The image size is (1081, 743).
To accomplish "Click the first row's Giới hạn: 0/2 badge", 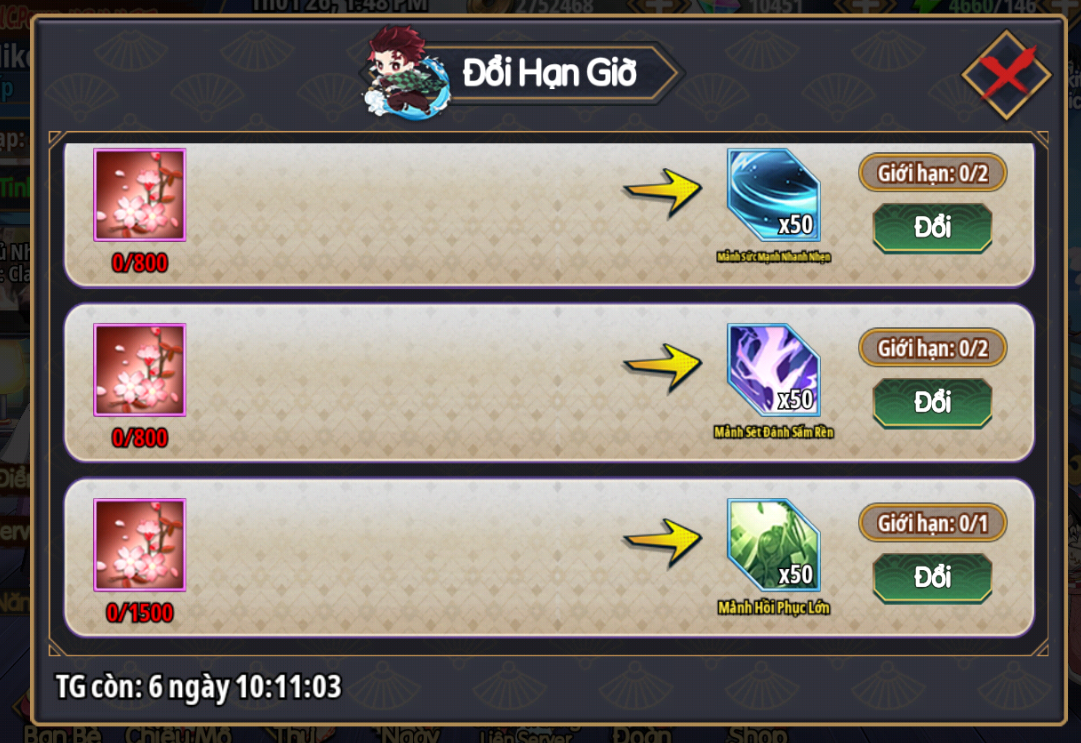I will (x=932, y=173).
